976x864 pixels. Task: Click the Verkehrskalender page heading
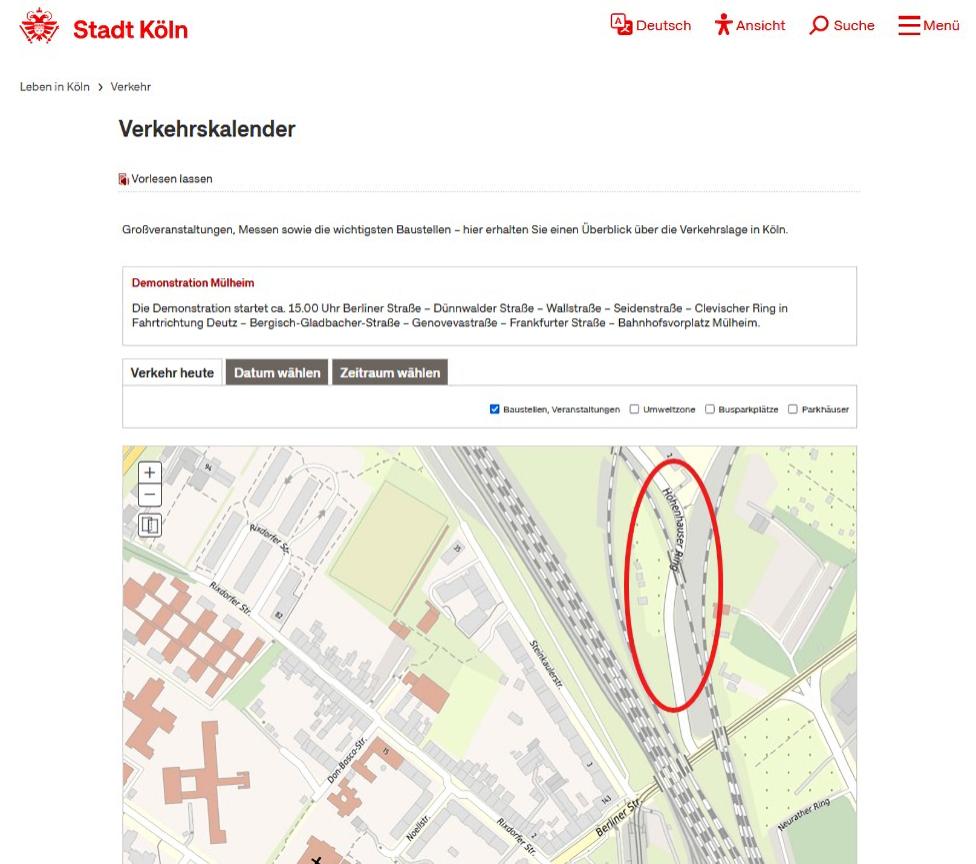click(x=207, y=129)
